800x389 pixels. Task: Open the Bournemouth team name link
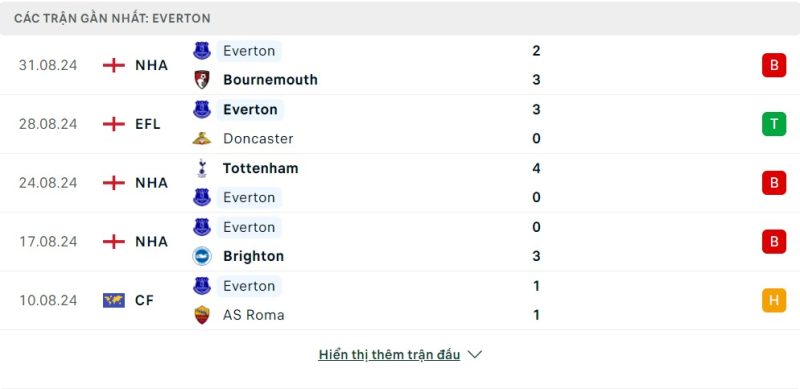[x=270, y=80]
